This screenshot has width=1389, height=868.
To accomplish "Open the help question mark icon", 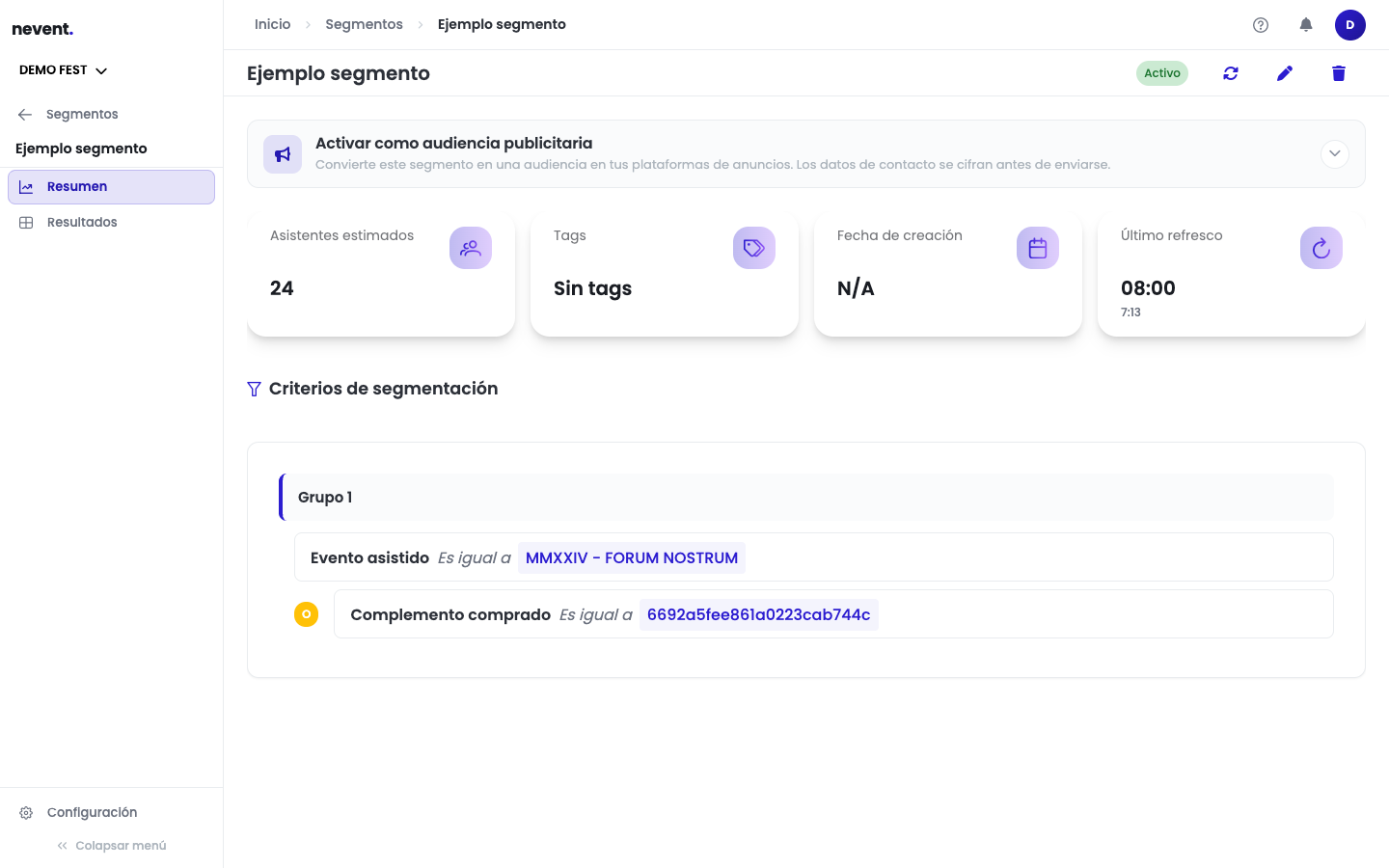I will coord(1261,25).
